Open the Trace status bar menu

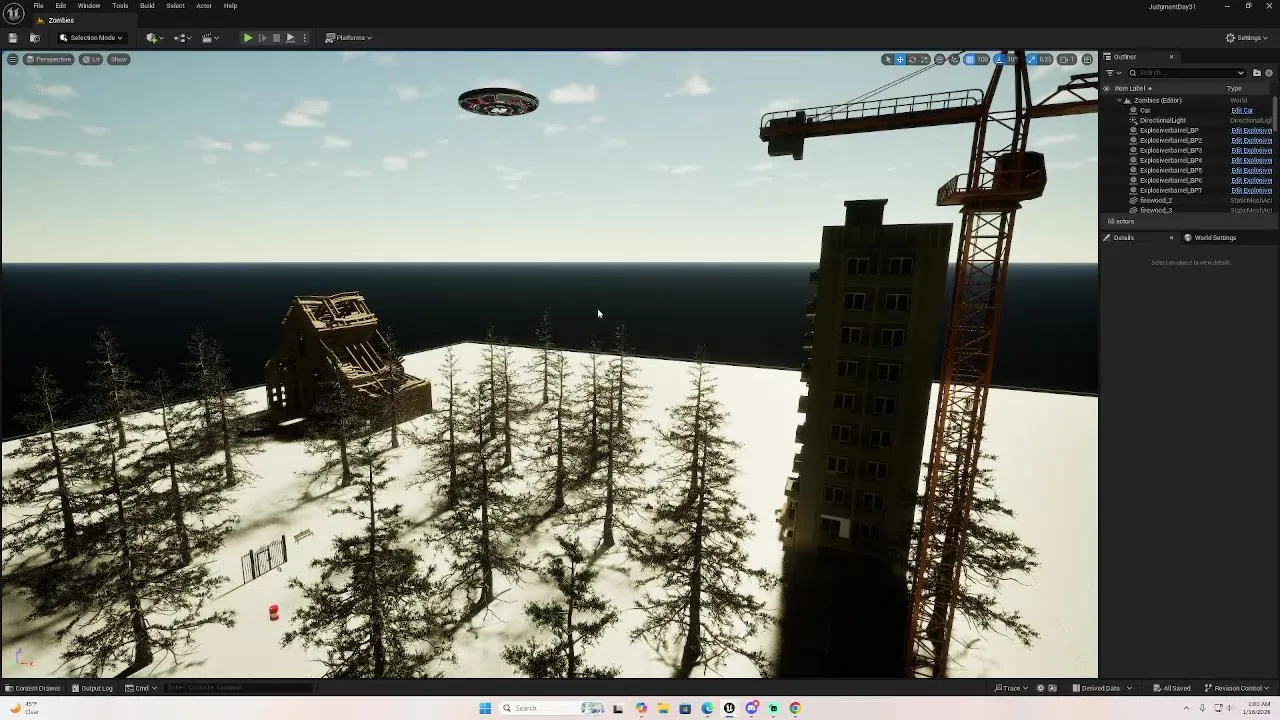(1011, 688)
